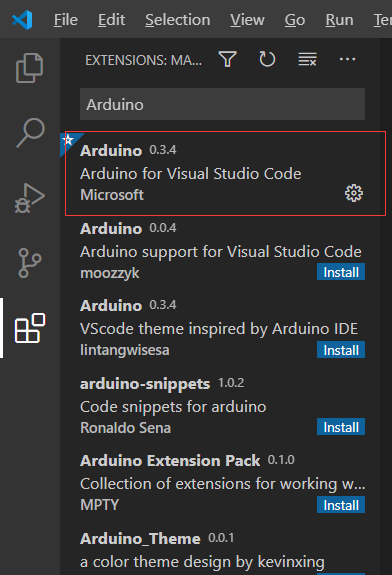Click the Arduino extension search field
Image resolution: width=392 pixels, height=575 pixels.
point(222,104)
